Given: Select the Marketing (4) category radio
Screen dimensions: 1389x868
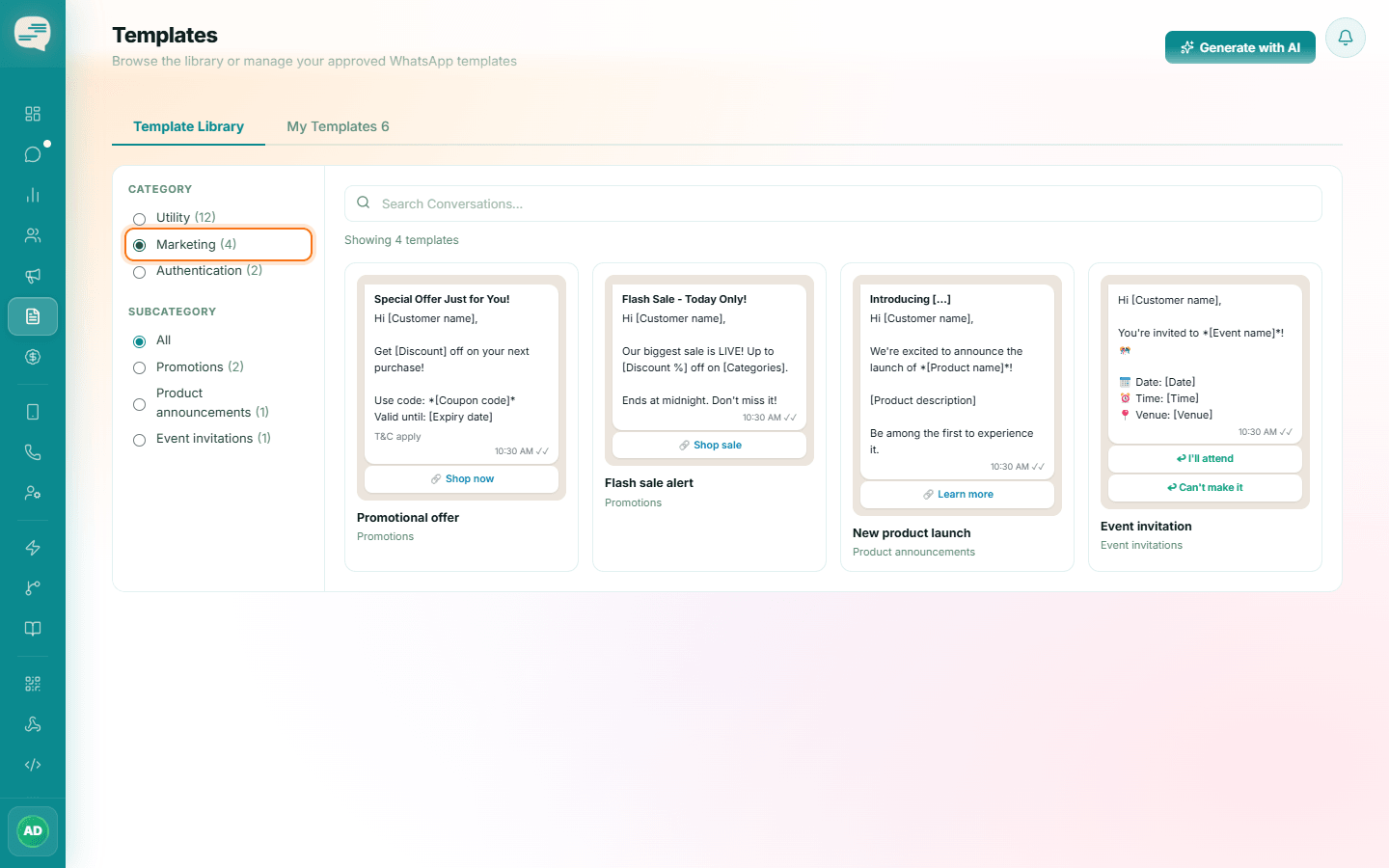Looking at the screenshot, I should tap(140, 245).
